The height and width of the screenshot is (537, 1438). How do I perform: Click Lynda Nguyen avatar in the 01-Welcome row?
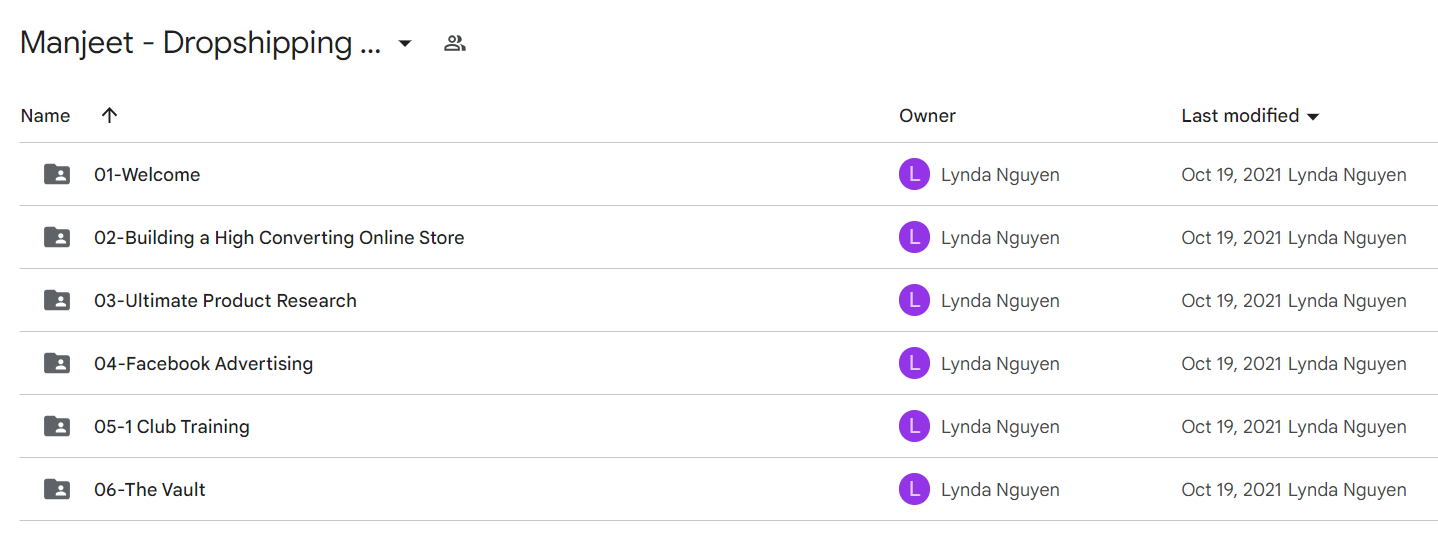coord(914,174)
